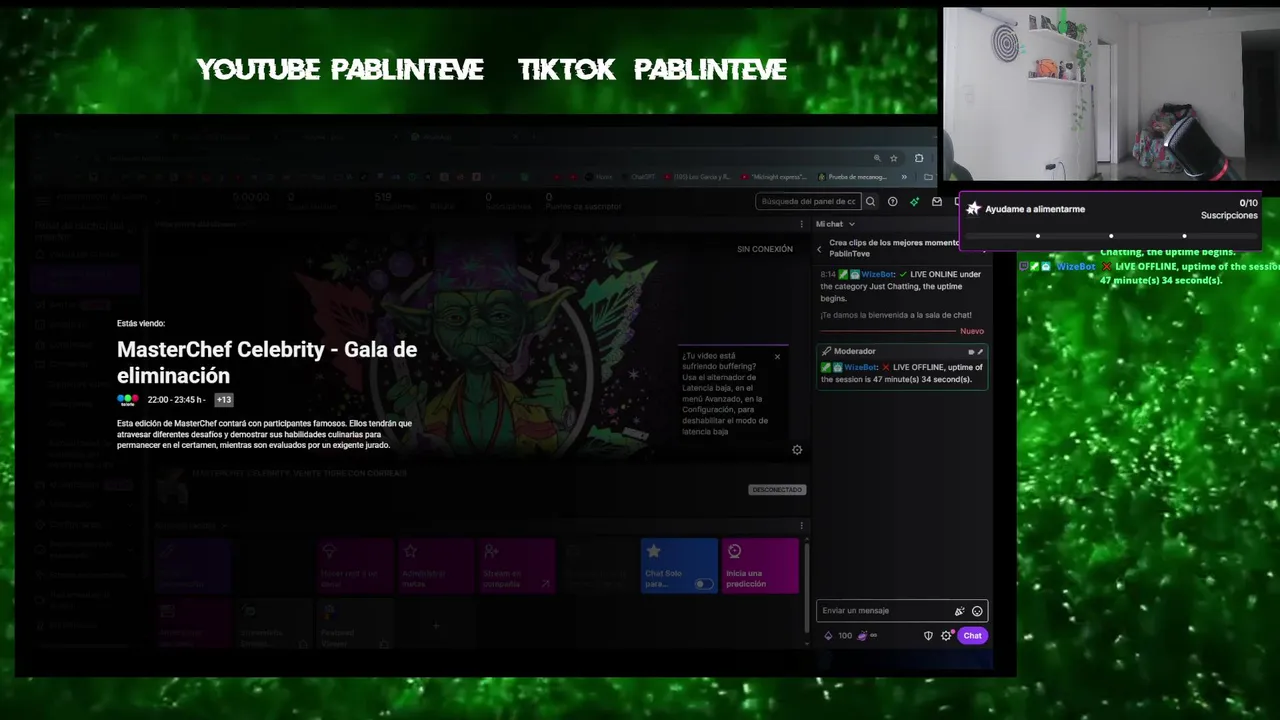Click the Inicia una predicción tile
Image resolution: width=1280 pixels, height=720 pixels.
pyautogui.click(x=760, y=566)
